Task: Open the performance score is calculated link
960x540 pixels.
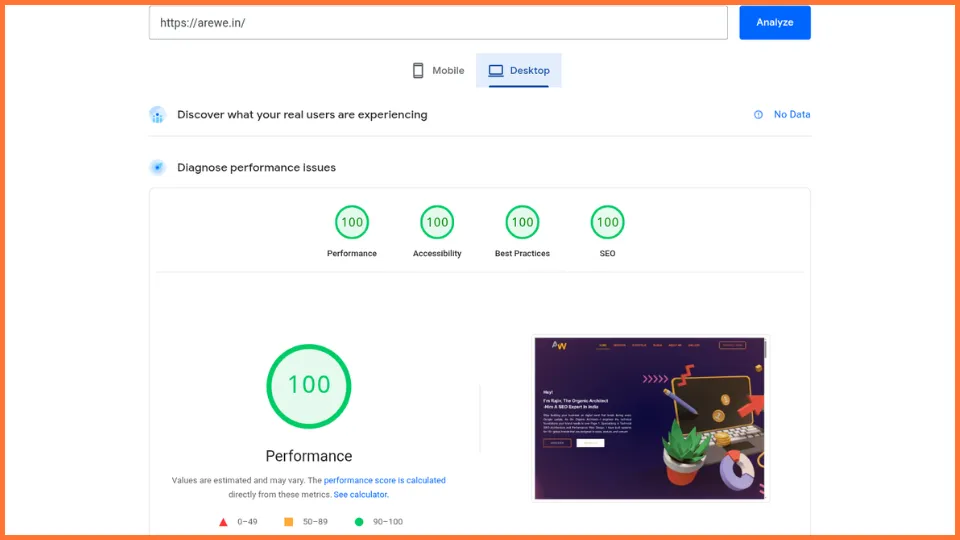Action: (x=384, y=480)
